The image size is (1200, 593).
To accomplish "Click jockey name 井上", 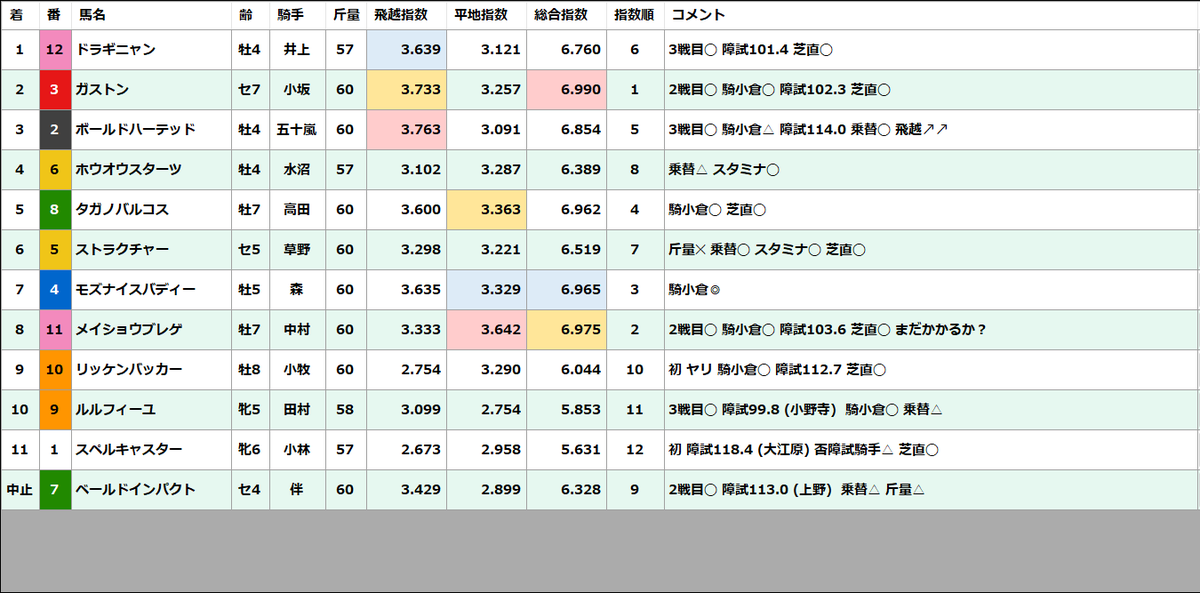I will [x=297, y=50].
